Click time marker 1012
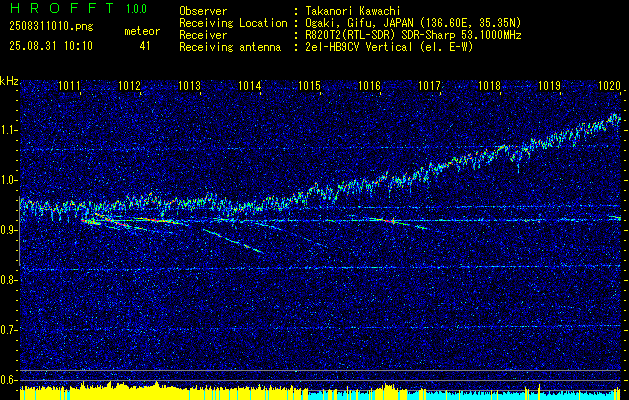Image resolution: width=629 pixels, height=400 pixels. pyautogui.click(x=130, y=85)
